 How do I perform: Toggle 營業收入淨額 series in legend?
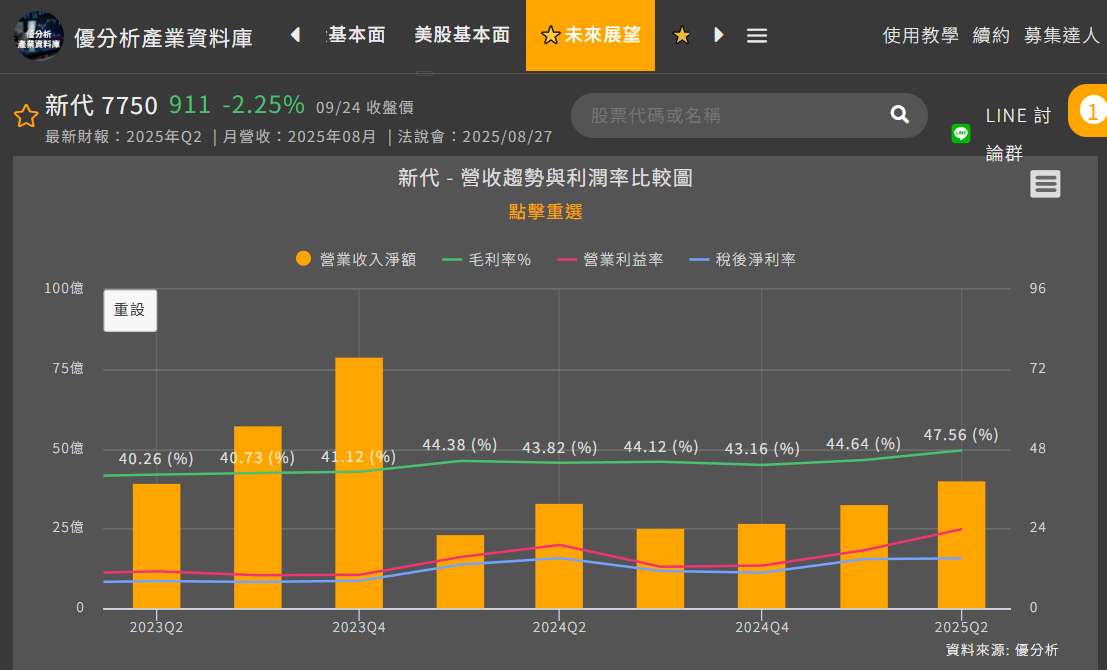pyautogui.click(x=356, y=259)
